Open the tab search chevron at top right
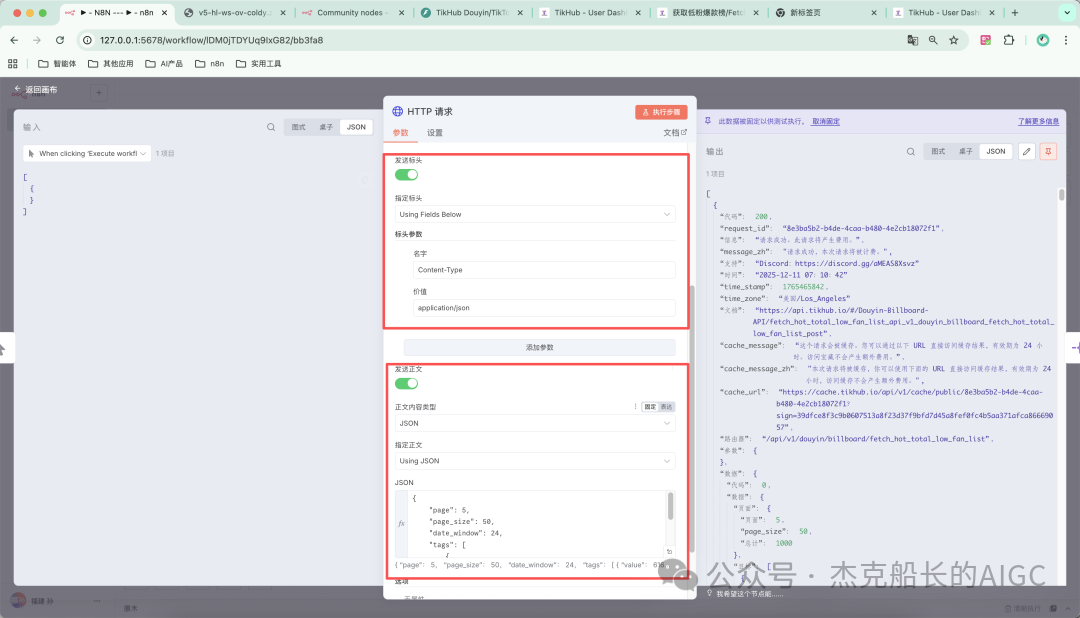This screenshot has width=1080, height=618. (x=1067, y=12)
